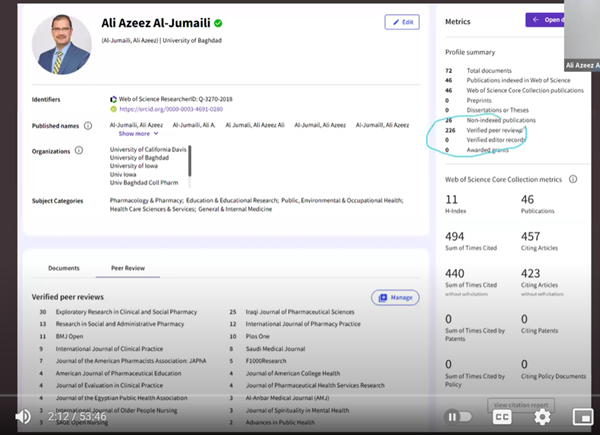Click the Manage peer reviews button
600x435 pixels.
tap(395, 298)
